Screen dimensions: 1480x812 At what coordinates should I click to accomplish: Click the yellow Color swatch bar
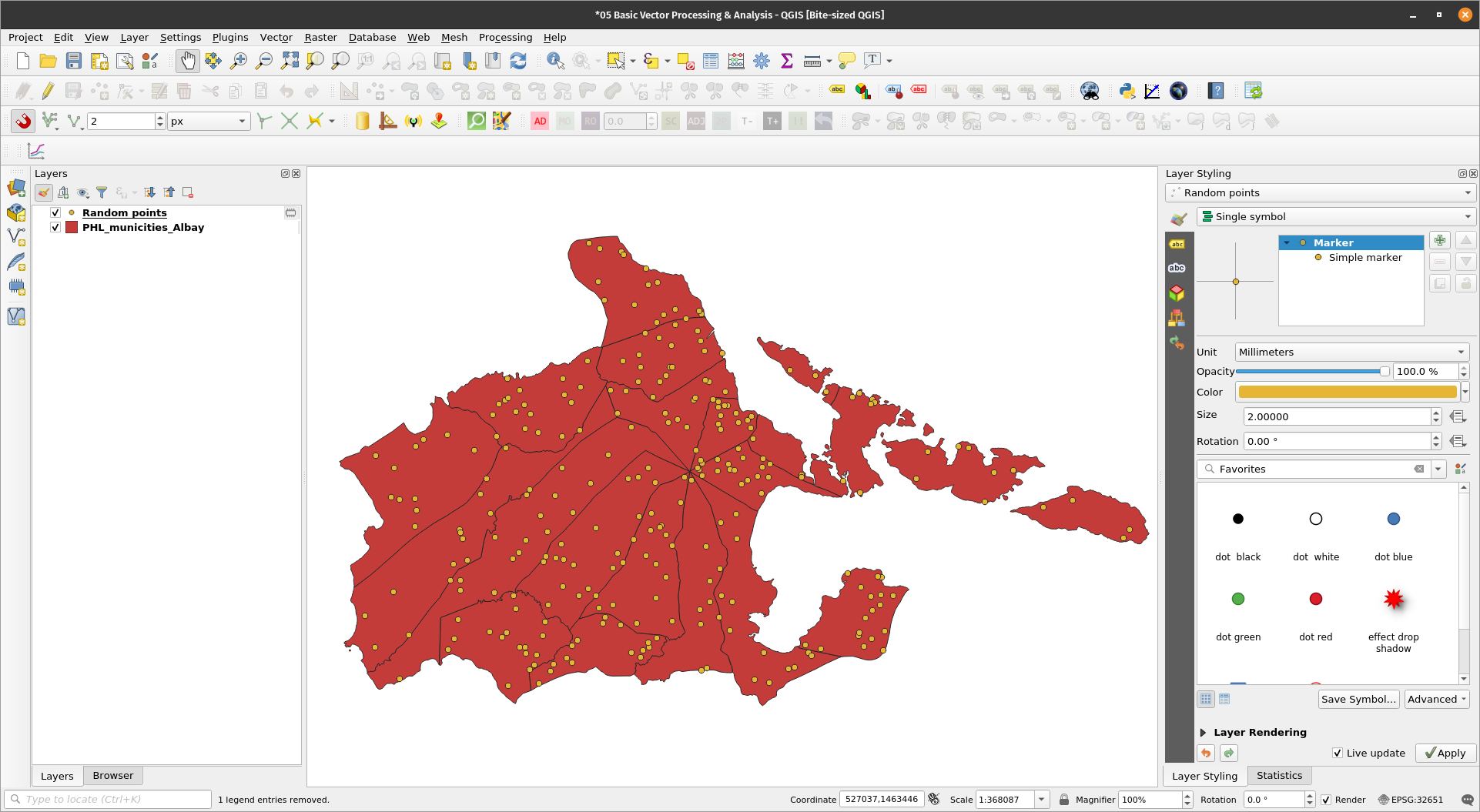click(1347, 393)
